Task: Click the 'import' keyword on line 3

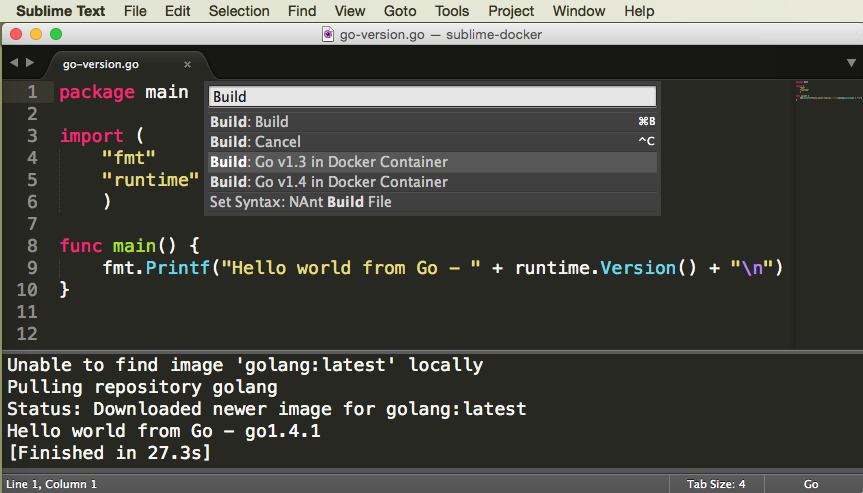Action: 91,136
